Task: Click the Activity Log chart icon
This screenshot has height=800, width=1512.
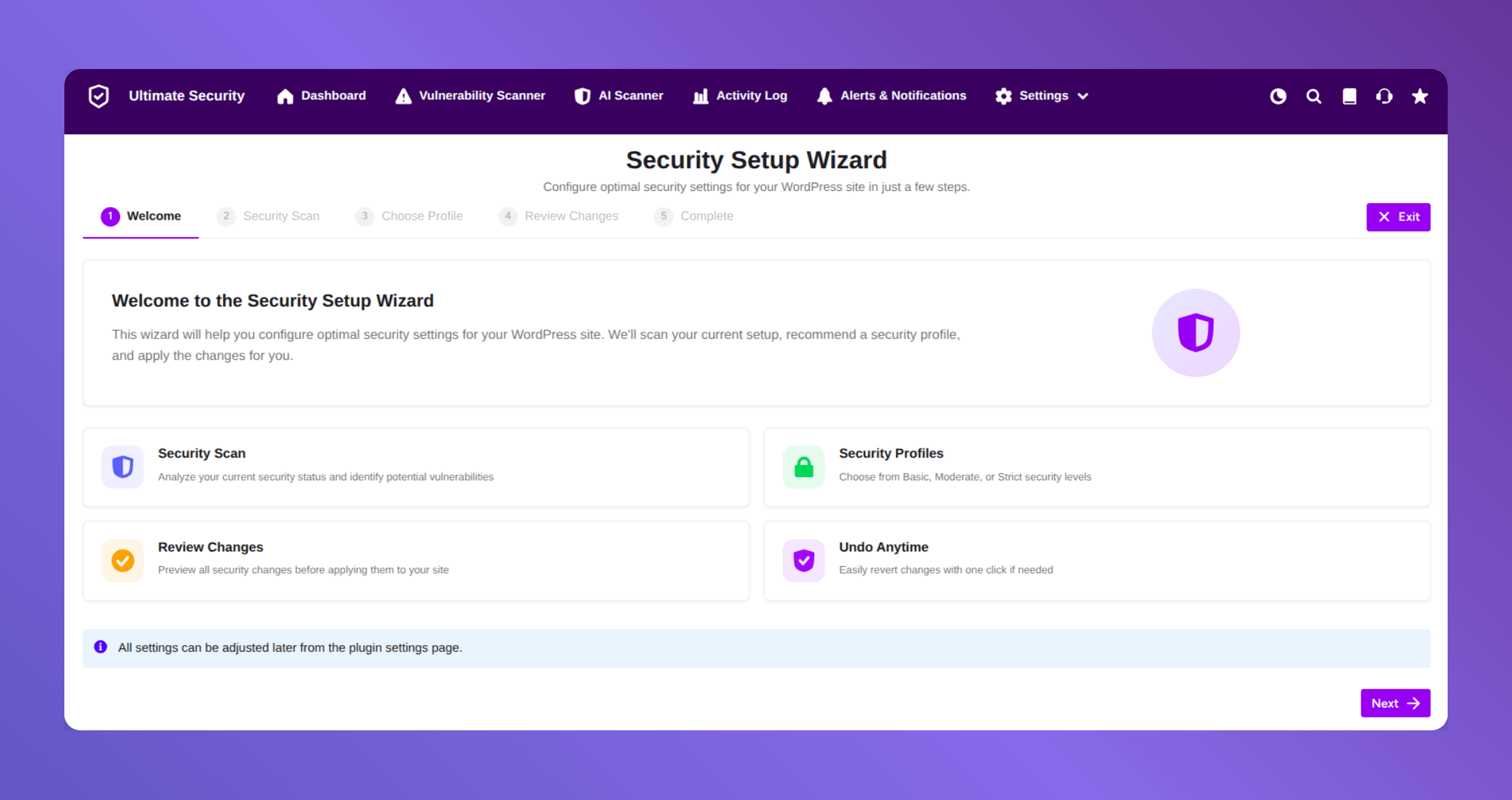Action: coord(700,96)
